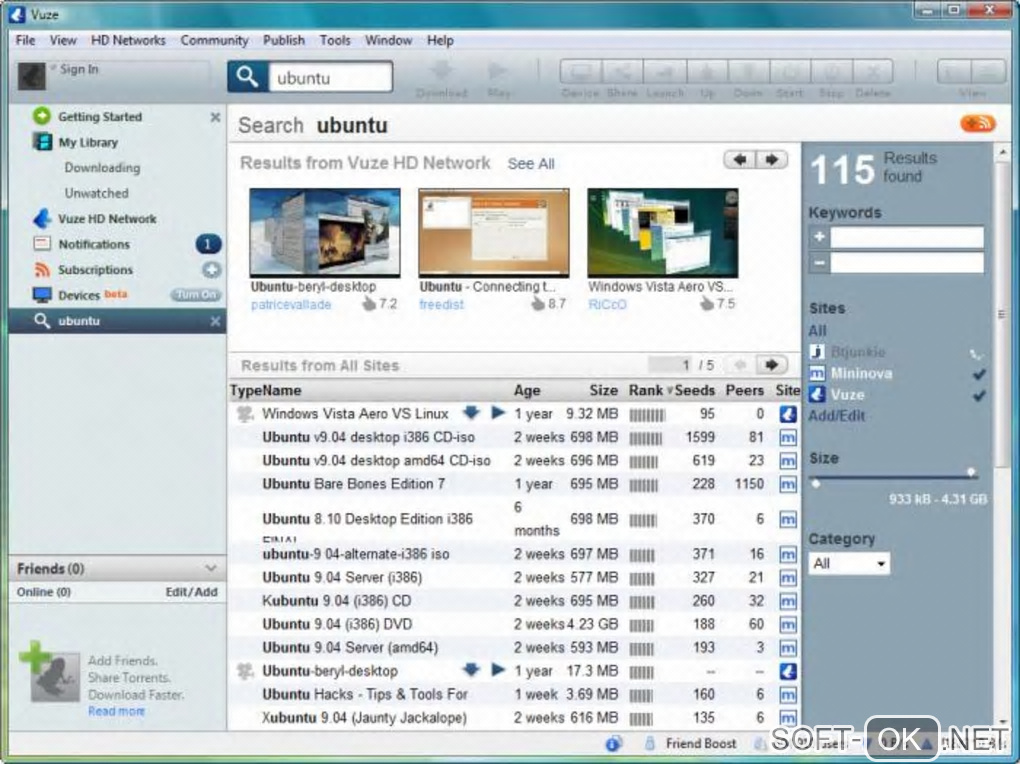Screen dimensions: 1020x764
Task: Click Mininova icon for Ubuntu v9.04 i386 row
Action: tap(788, 437)
